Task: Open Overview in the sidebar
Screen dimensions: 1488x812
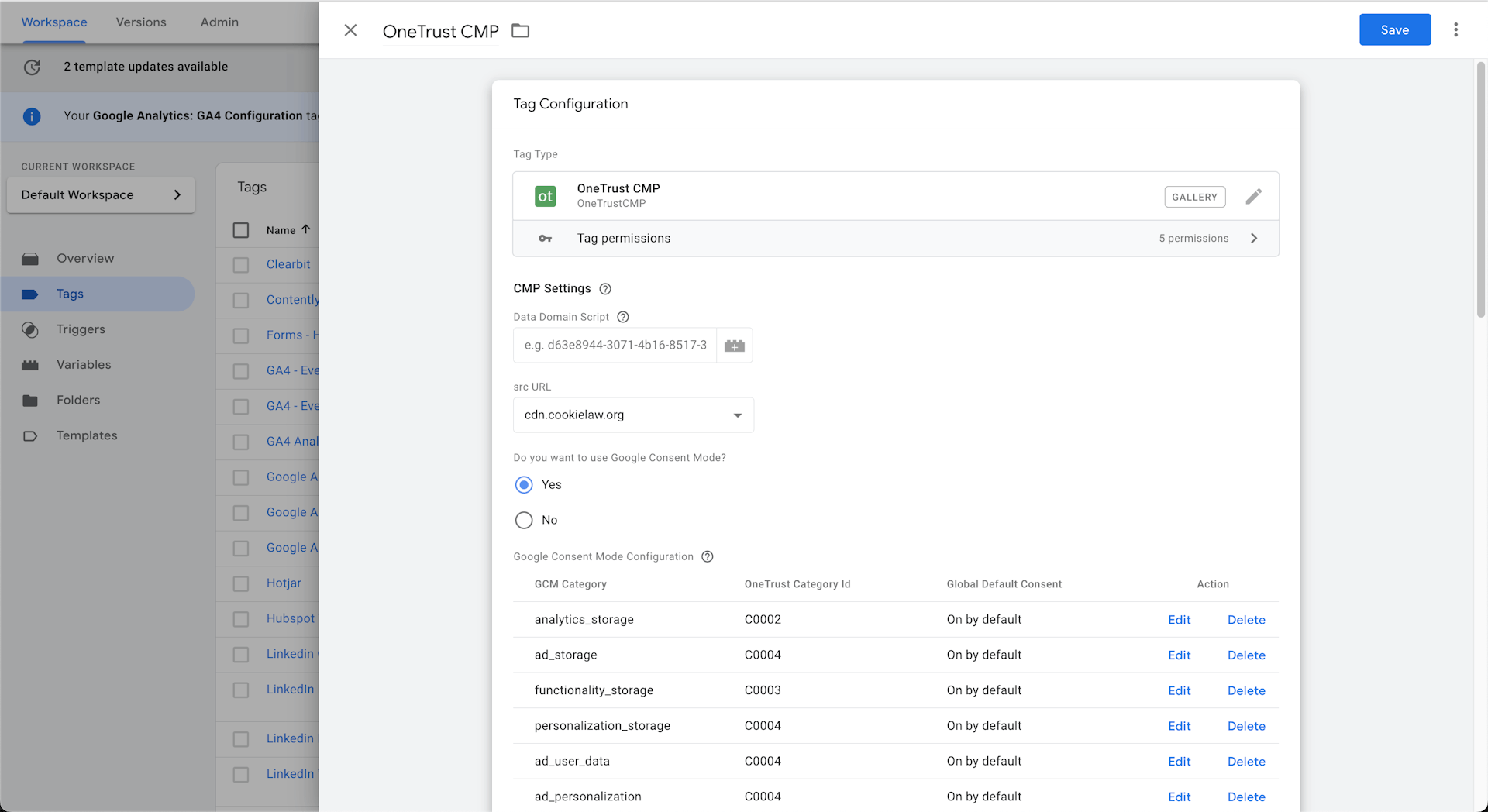Action: [x=85, y=259]
